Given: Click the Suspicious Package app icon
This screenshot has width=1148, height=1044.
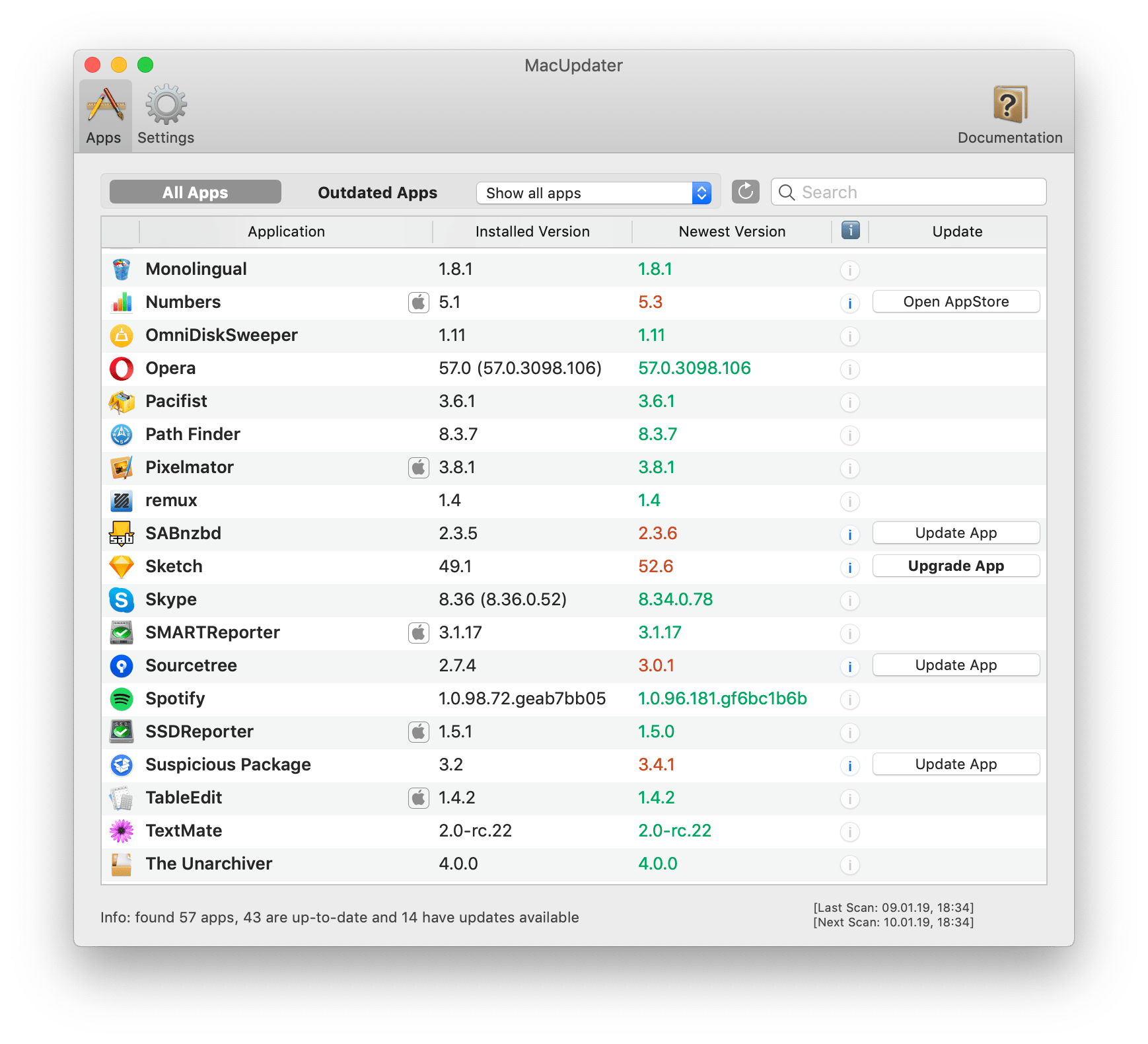Looking at the screenshot, I should (x=122, y=764).
